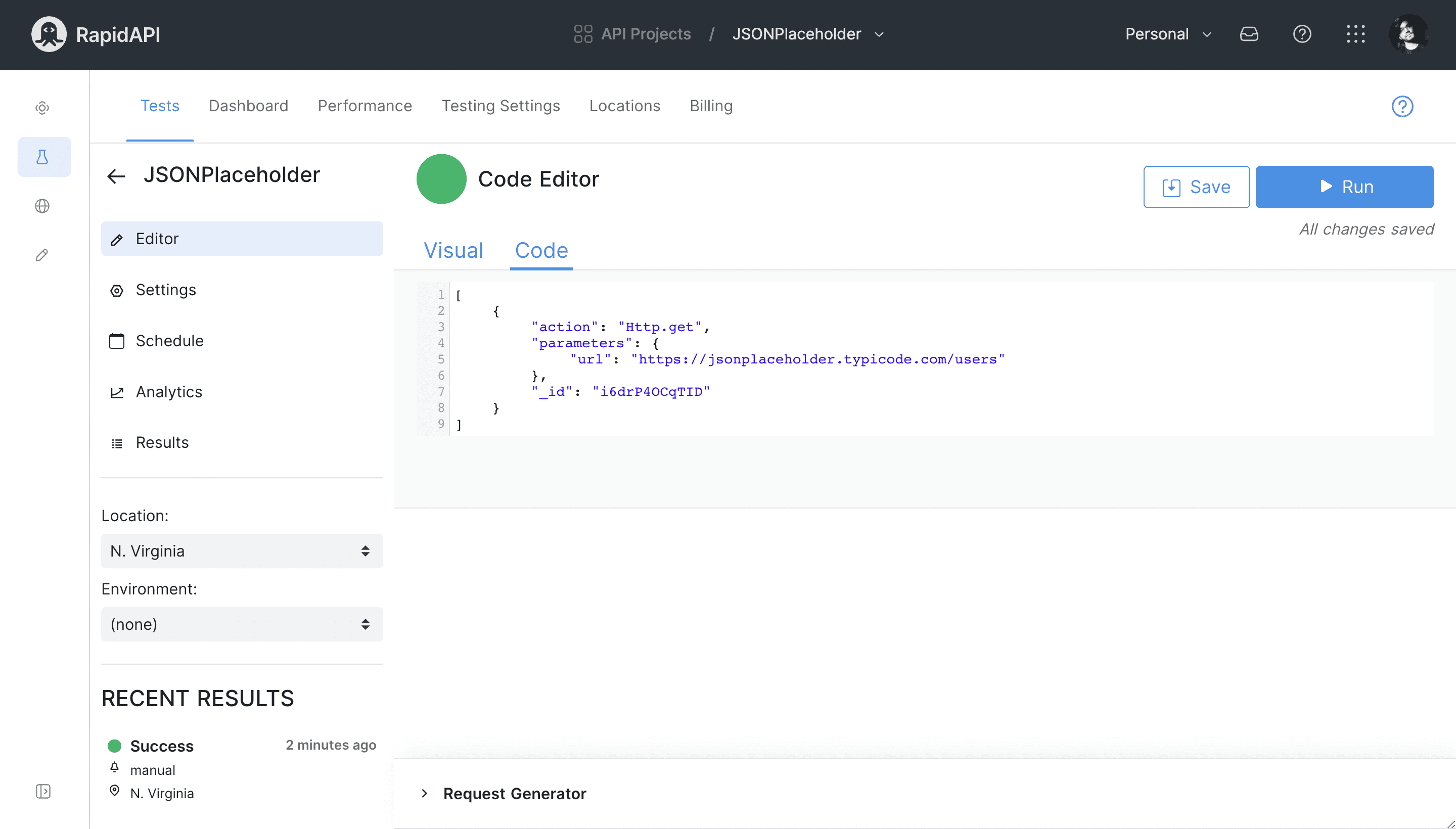The height and width of the screenshot is (829, 1456).
Task: Switch to the Dashboard tab
Action: (248, 106)
